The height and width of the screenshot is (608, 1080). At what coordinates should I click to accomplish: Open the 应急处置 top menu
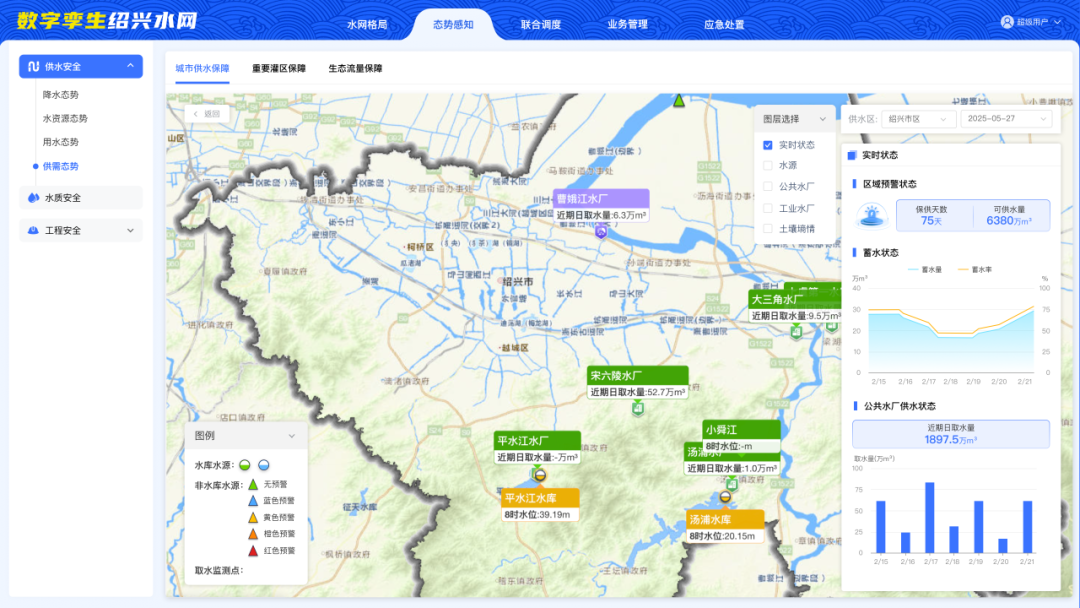[x=724, y=25]
